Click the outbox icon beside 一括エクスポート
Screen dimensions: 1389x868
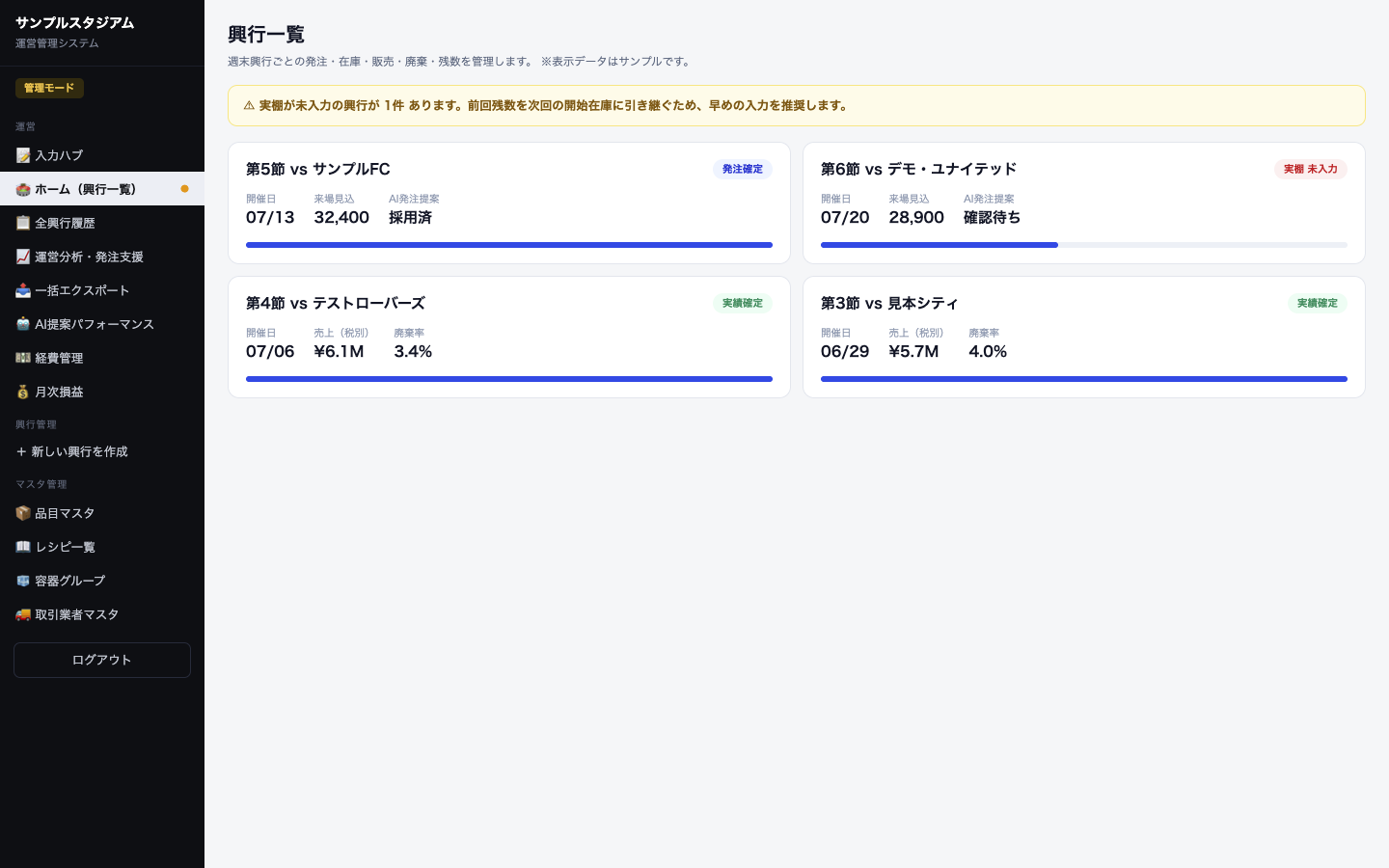(x=23, y=290)
